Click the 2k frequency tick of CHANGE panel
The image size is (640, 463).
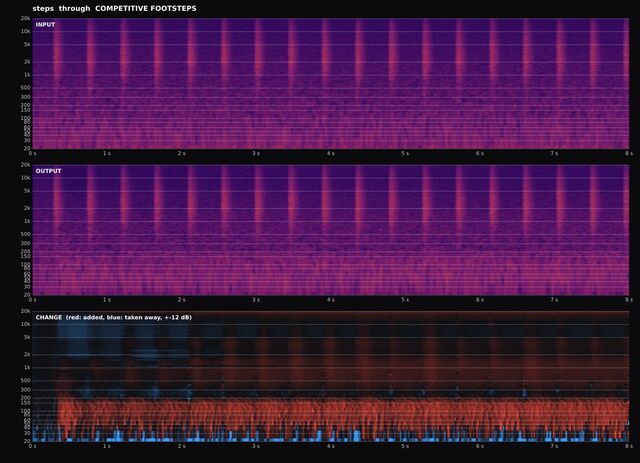27,354
